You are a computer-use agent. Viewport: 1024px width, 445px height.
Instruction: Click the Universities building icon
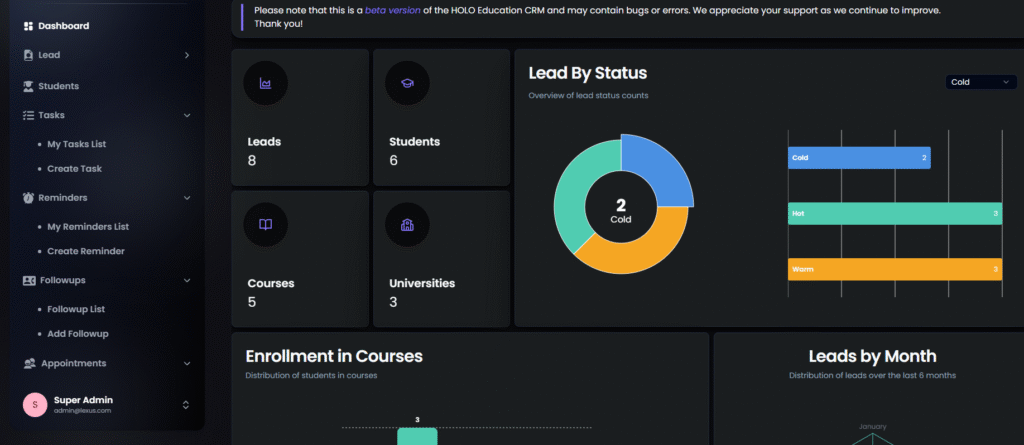coord(407,225)
